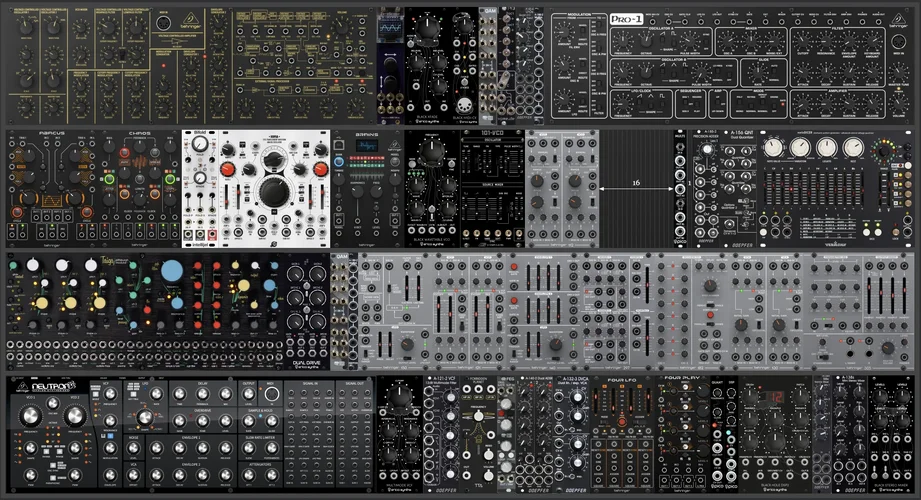The width and height of the screenshot is (921, 500).
Task: Select the A-156 QNT Dual Quantizer module
Action: [x=740, y=189]
